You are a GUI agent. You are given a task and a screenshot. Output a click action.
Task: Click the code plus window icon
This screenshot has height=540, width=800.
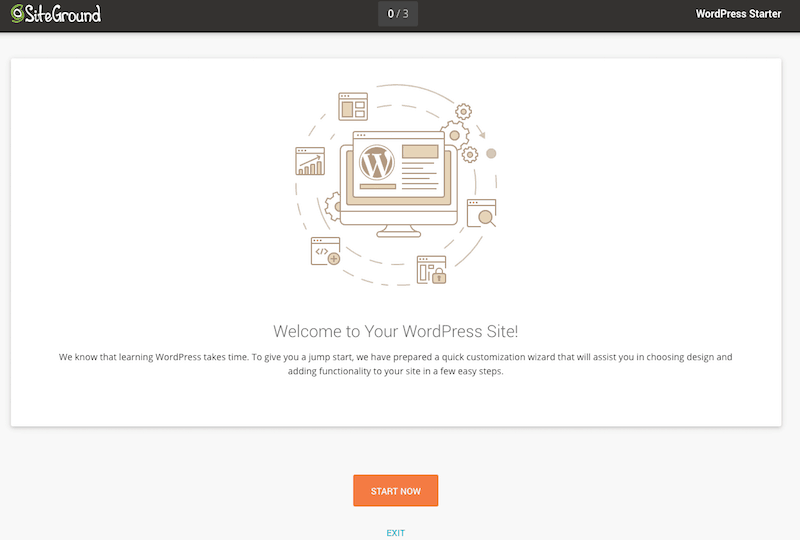click(326, 251)
